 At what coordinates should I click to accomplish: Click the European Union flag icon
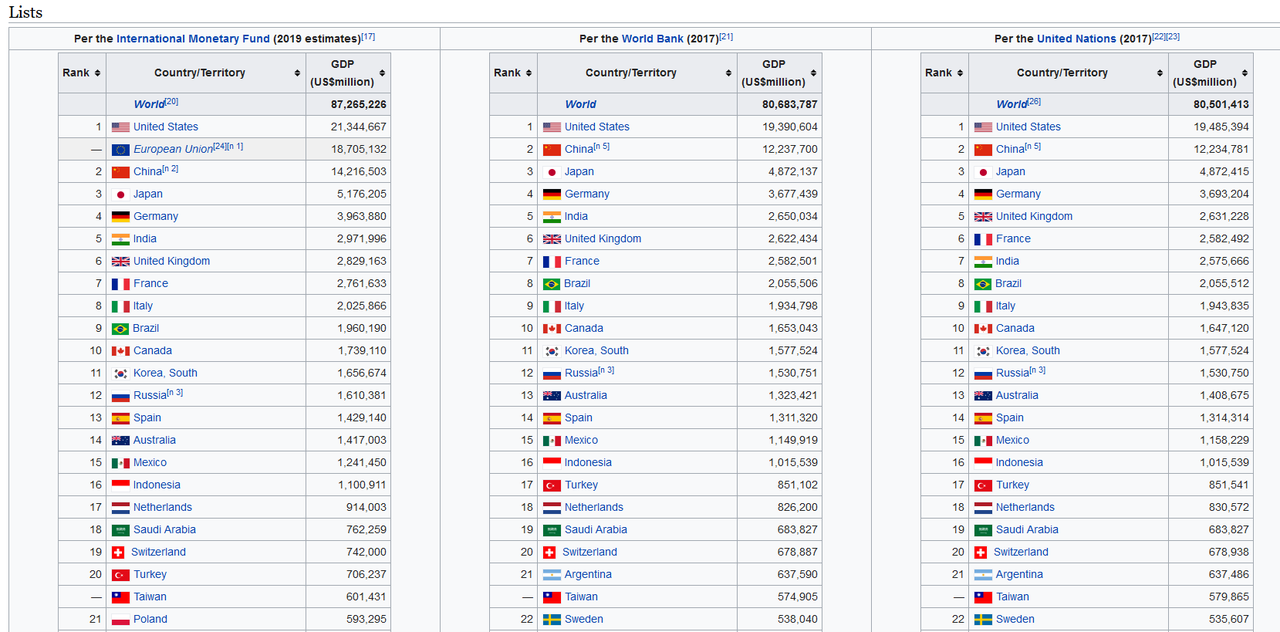click(120, 149)
